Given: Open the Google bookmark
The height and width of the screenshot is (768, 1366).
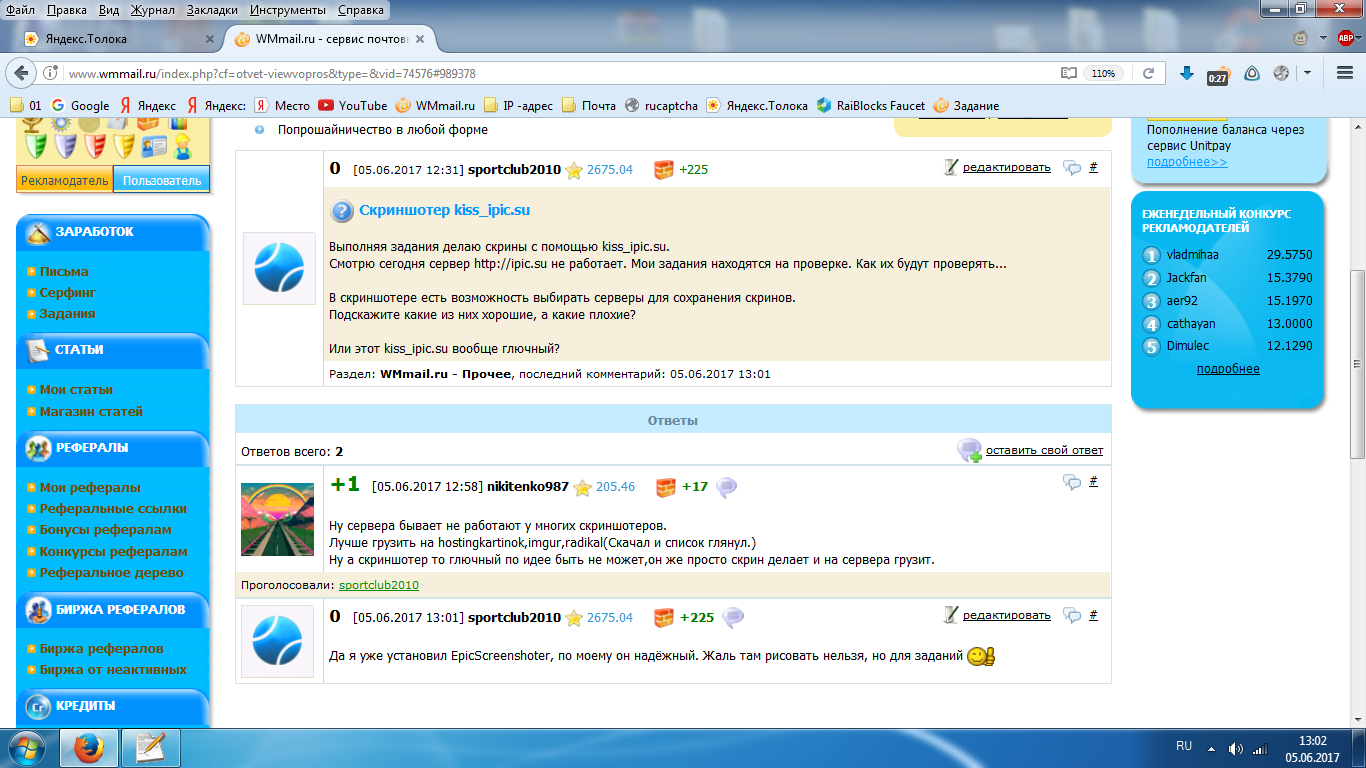Looking at the screenshot, I should click(80, 105).
